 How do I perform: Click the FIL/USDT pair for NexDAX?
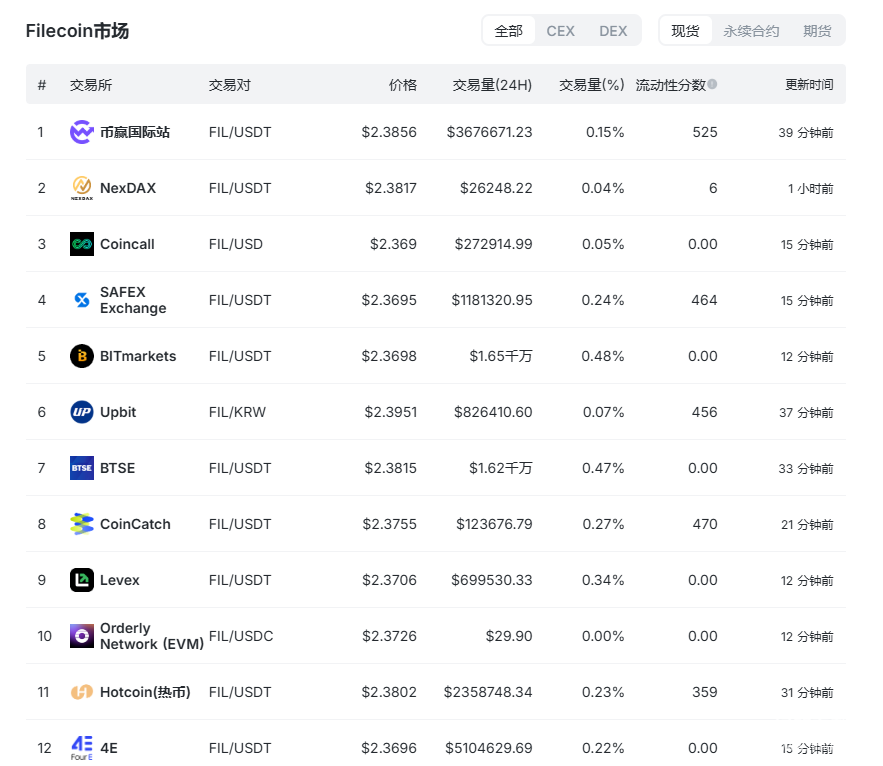pyautogui.click(x=240, y=188)
